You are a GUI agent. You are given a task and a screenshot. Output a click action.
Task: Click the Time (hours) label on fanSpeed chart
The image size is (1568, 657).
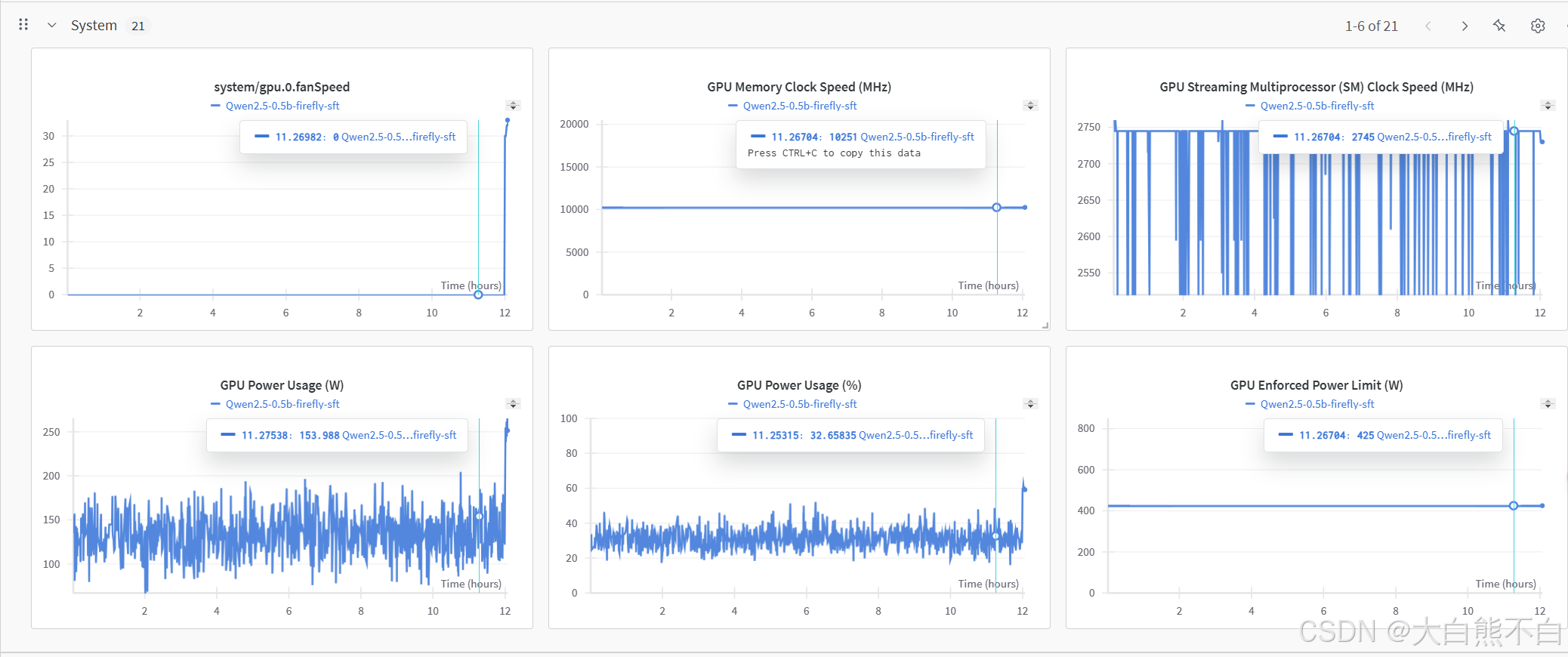pyautogui.click(x=471, y=285)
